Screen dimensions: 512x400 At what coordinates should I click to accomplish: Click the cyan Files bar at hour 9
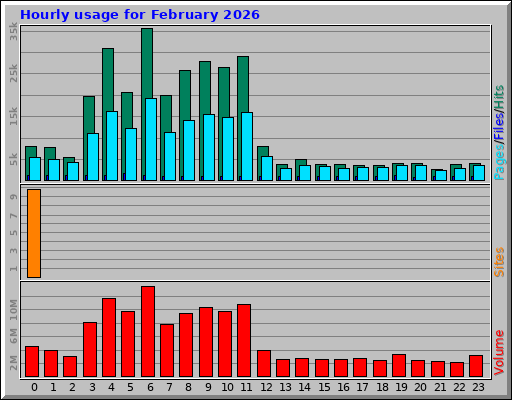click(x=209, y=147)
